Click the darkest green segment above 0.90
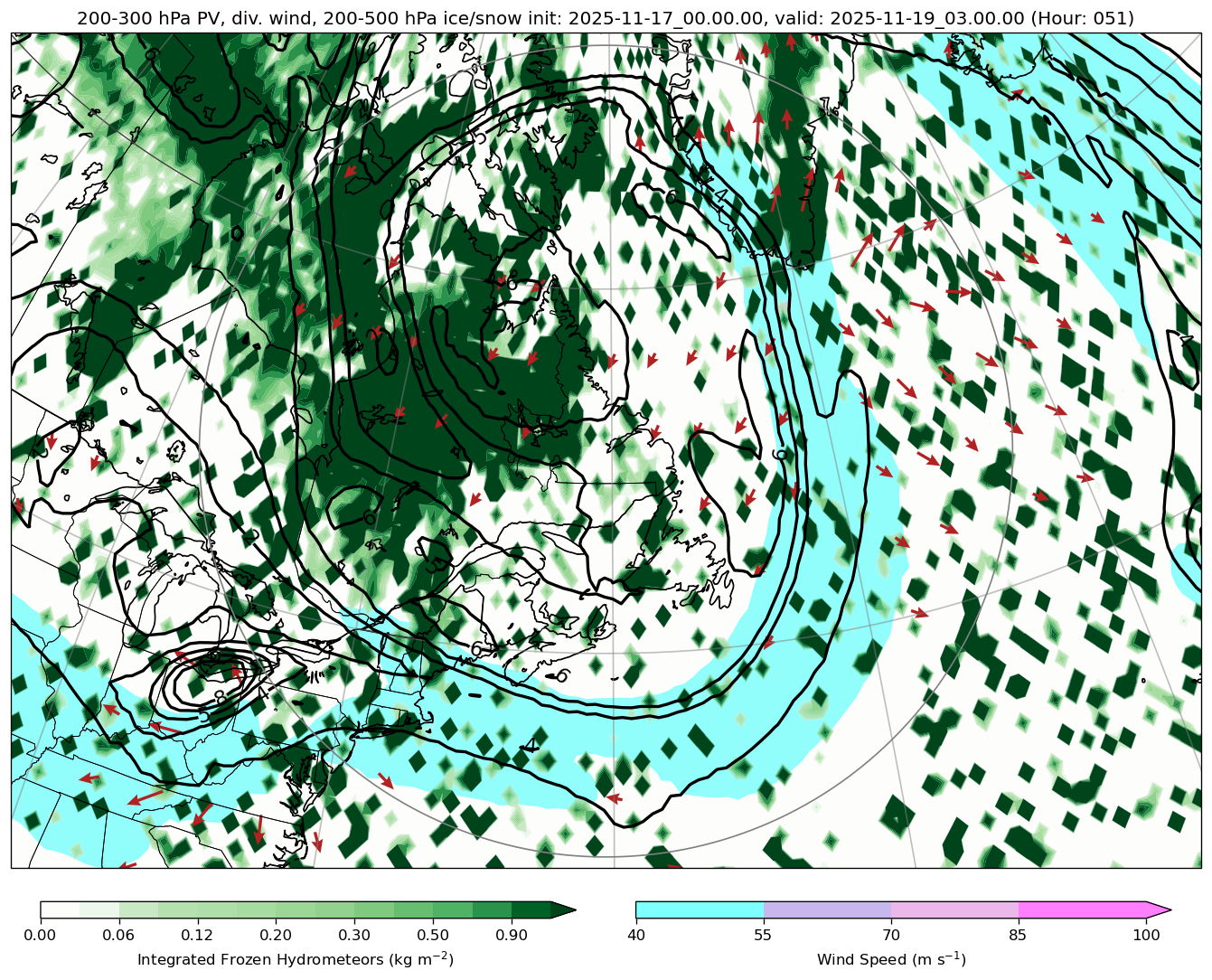This screenshot has width=1212, height=980. tap(531, 909)
